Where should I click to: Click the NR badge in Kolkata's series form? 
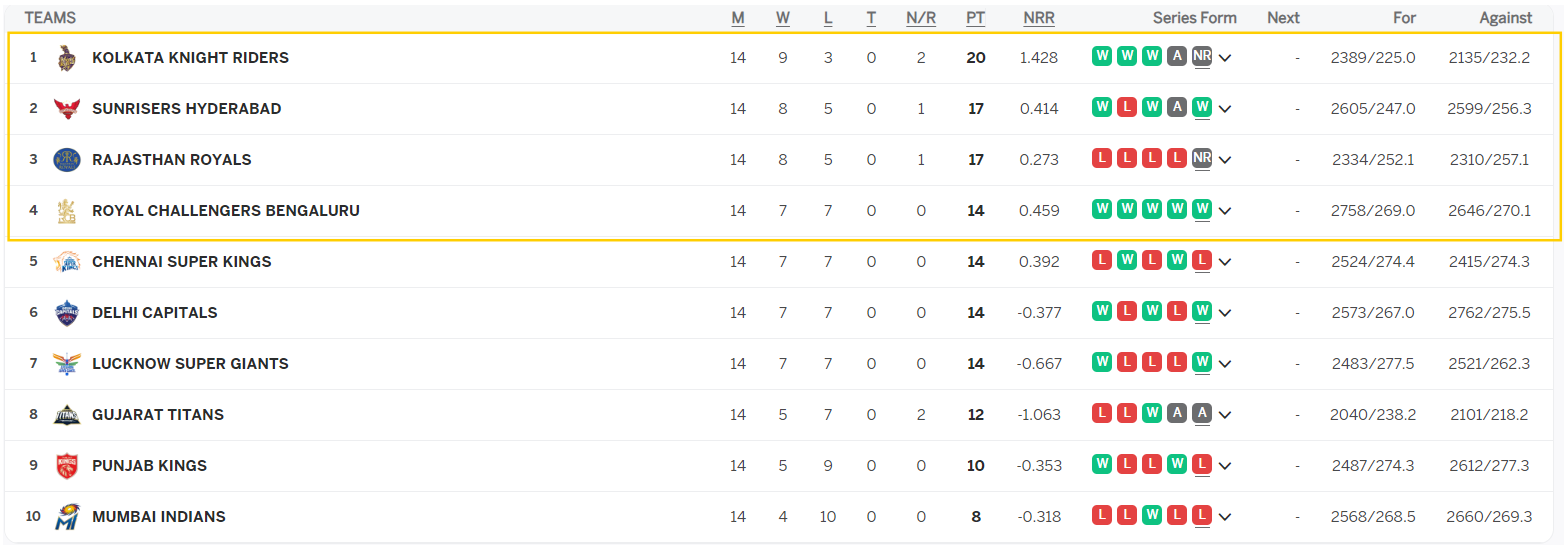(1202, 57)
